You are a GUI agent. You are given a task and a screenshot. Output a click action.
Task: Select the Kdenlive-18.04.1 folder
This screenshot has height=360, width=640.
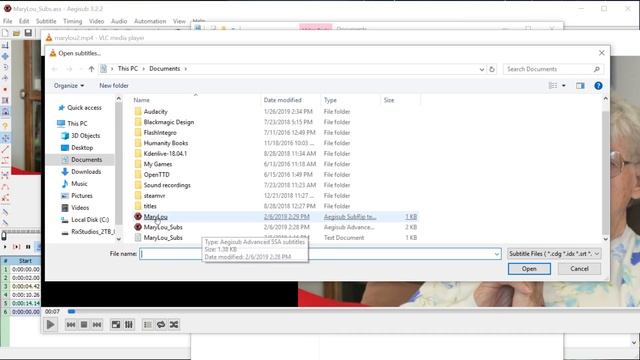[165, 153]
